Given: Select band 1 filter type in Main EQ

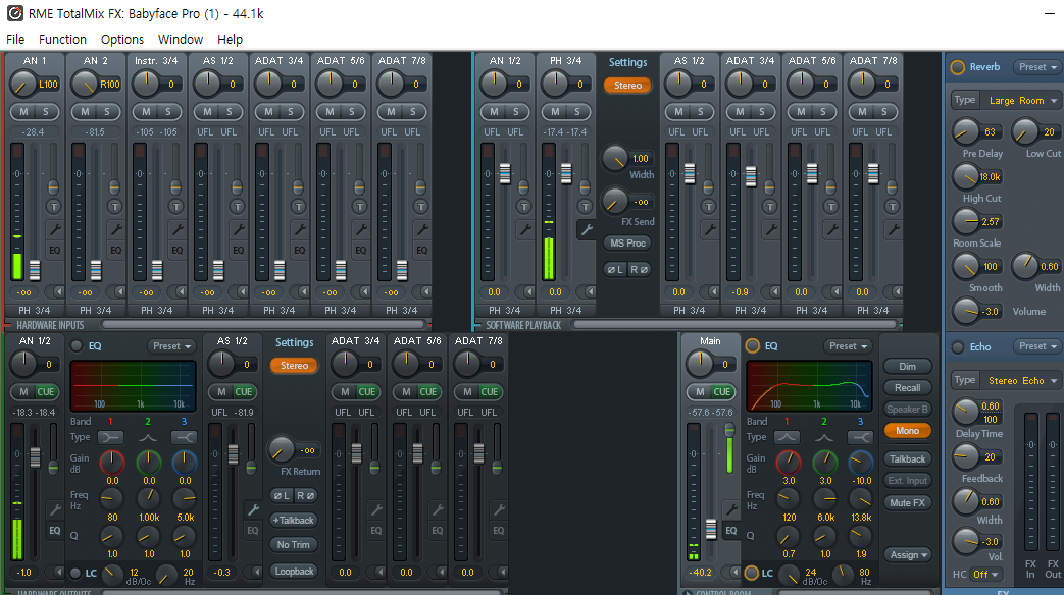Looking at the screenshot, I should tap(787, 438).
